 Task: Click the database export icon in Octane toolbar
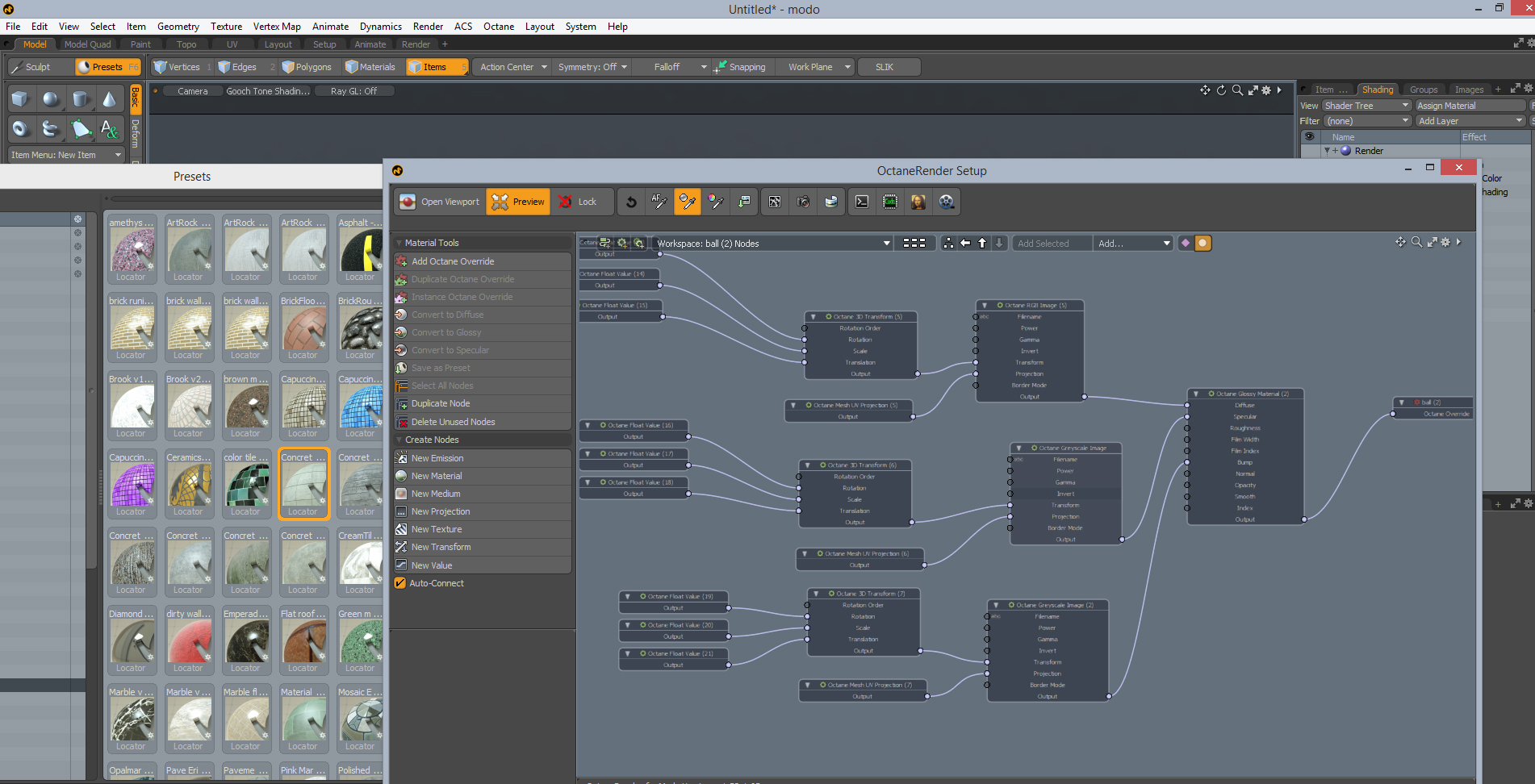(x=831, y=202)
